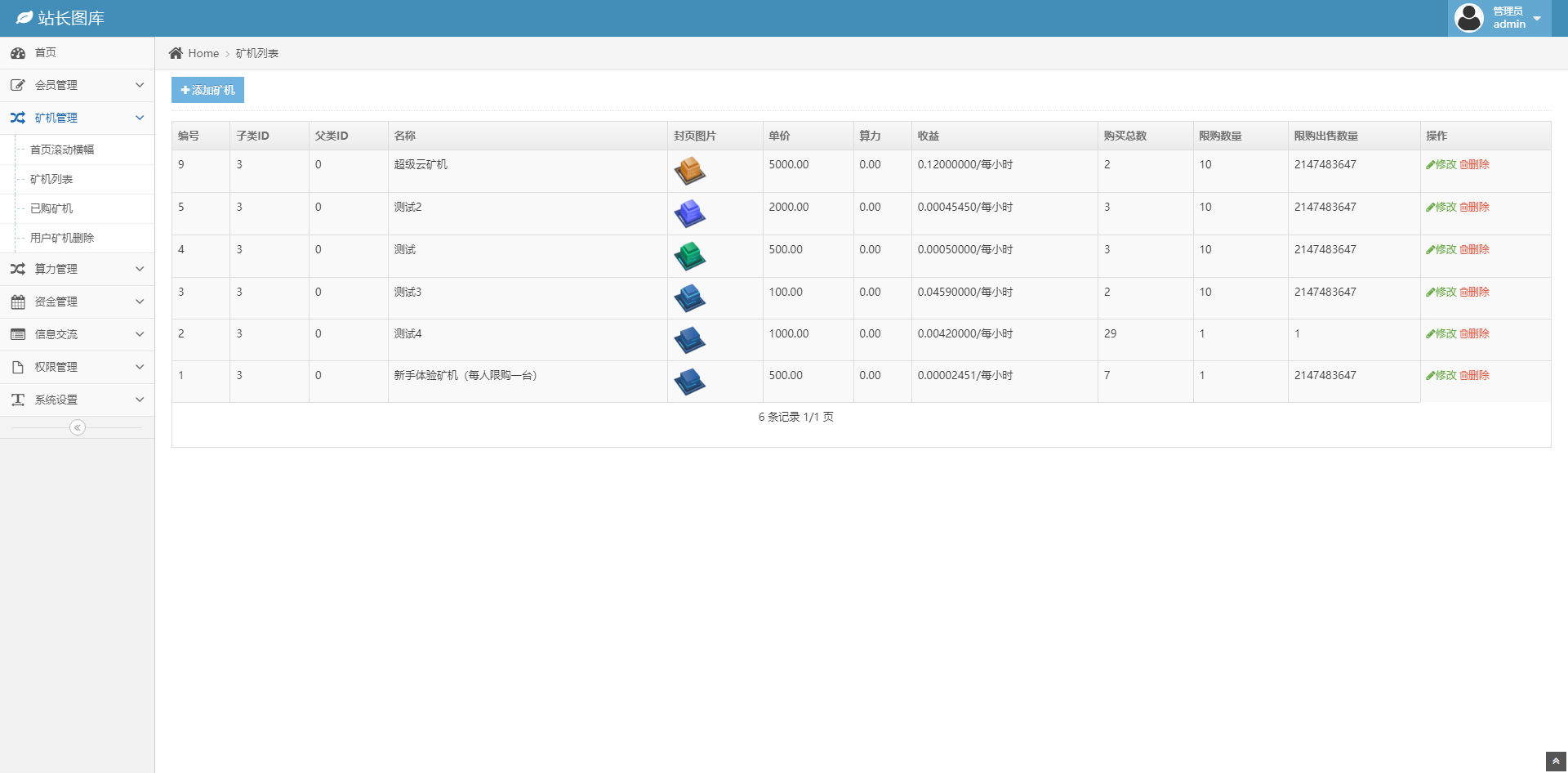
Task: Expand the 算力管理 sidebar section
Action: pos(77,269)
